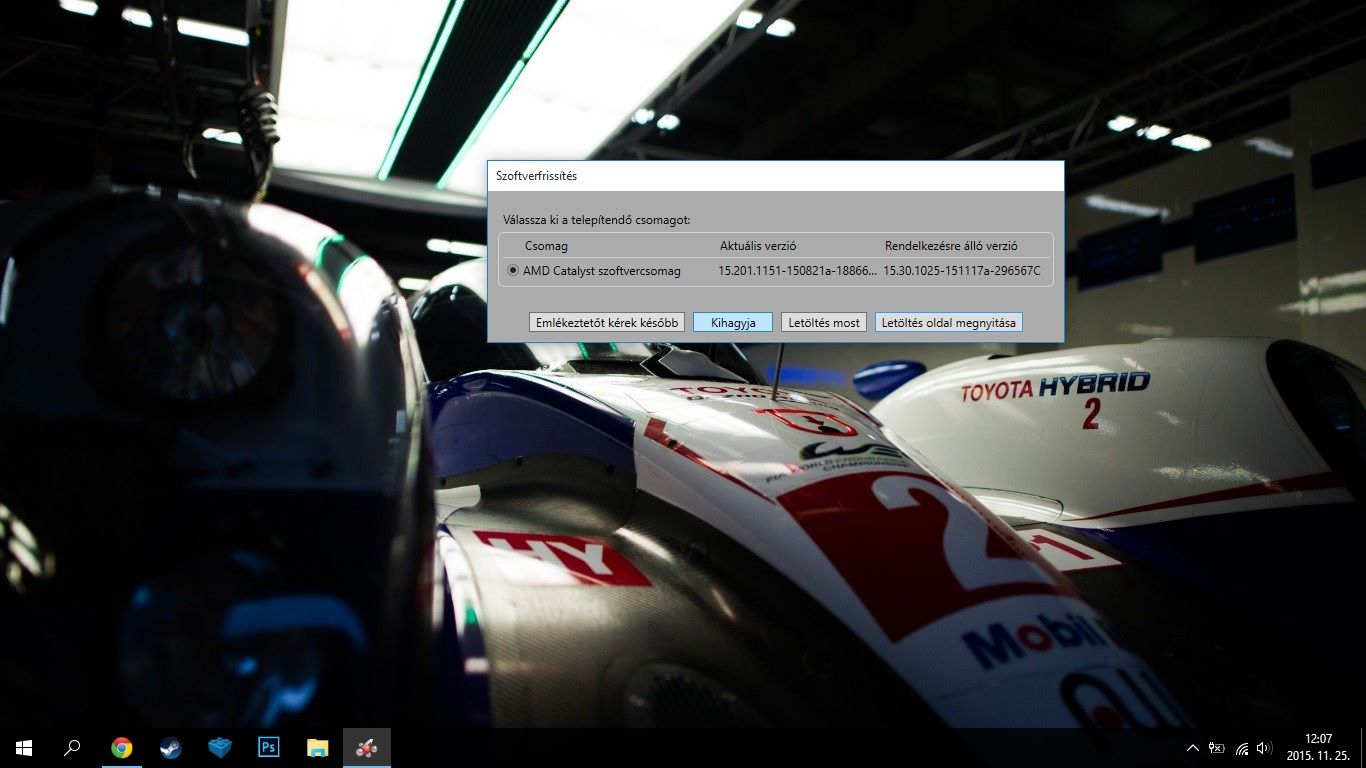Click the current version 15.201.1151 value
This screenshot has height=768, width=1366.
click(x=798, y=270)
